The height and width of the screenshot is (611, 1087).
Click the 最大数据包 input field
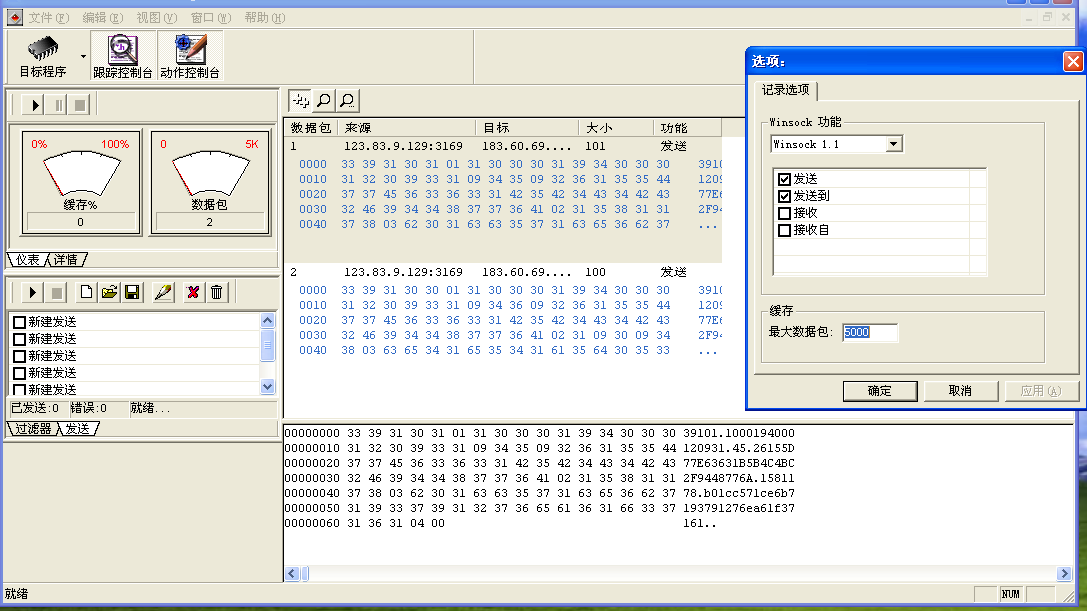click(x=870, y=332)
